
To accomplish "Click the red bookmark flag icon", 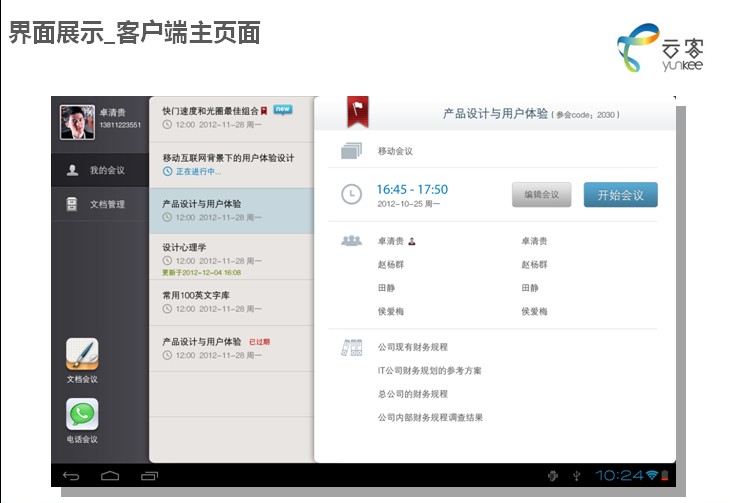I will pos(357,112).
